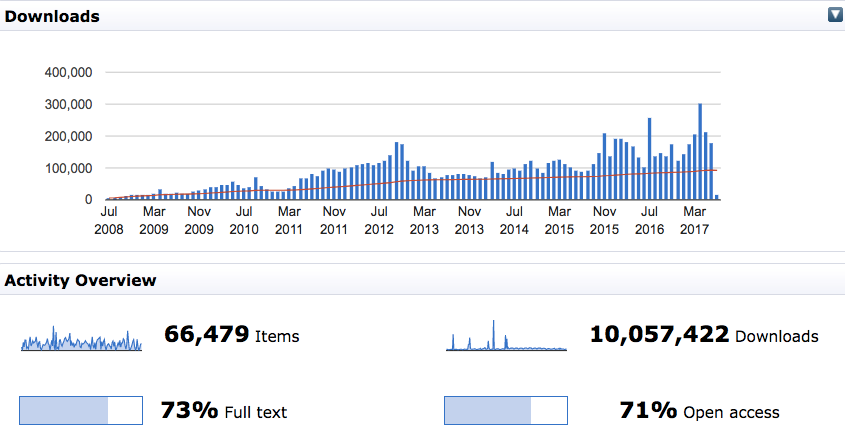Click the Nov 2015 x-axis label
This screenshot has width=845, height=440.
click(x=605, y=220)
